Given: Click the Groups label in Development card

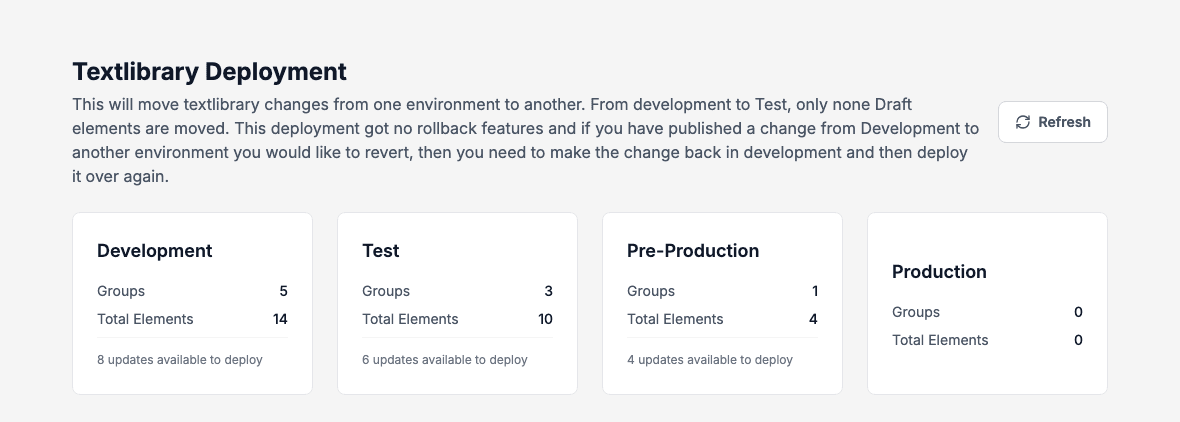Looking at the screenshot, I should click(121, 291).
